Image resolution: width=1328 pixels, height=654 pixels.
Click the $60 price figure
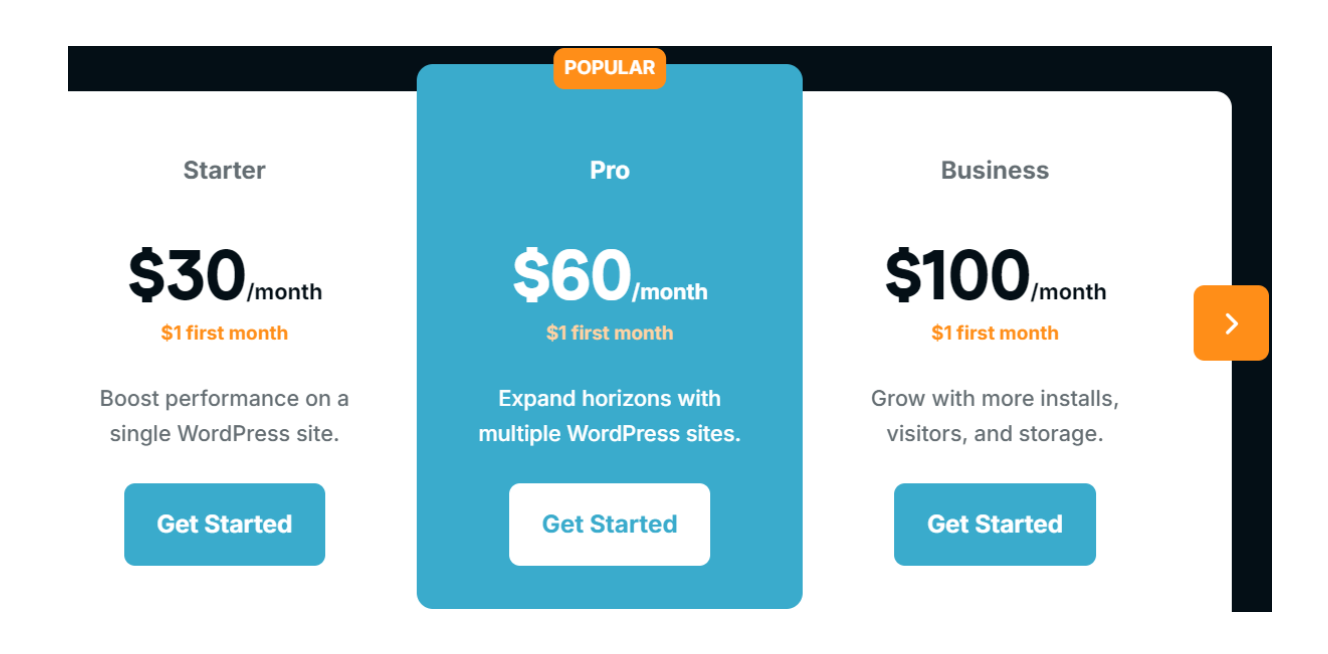(572, 275)
